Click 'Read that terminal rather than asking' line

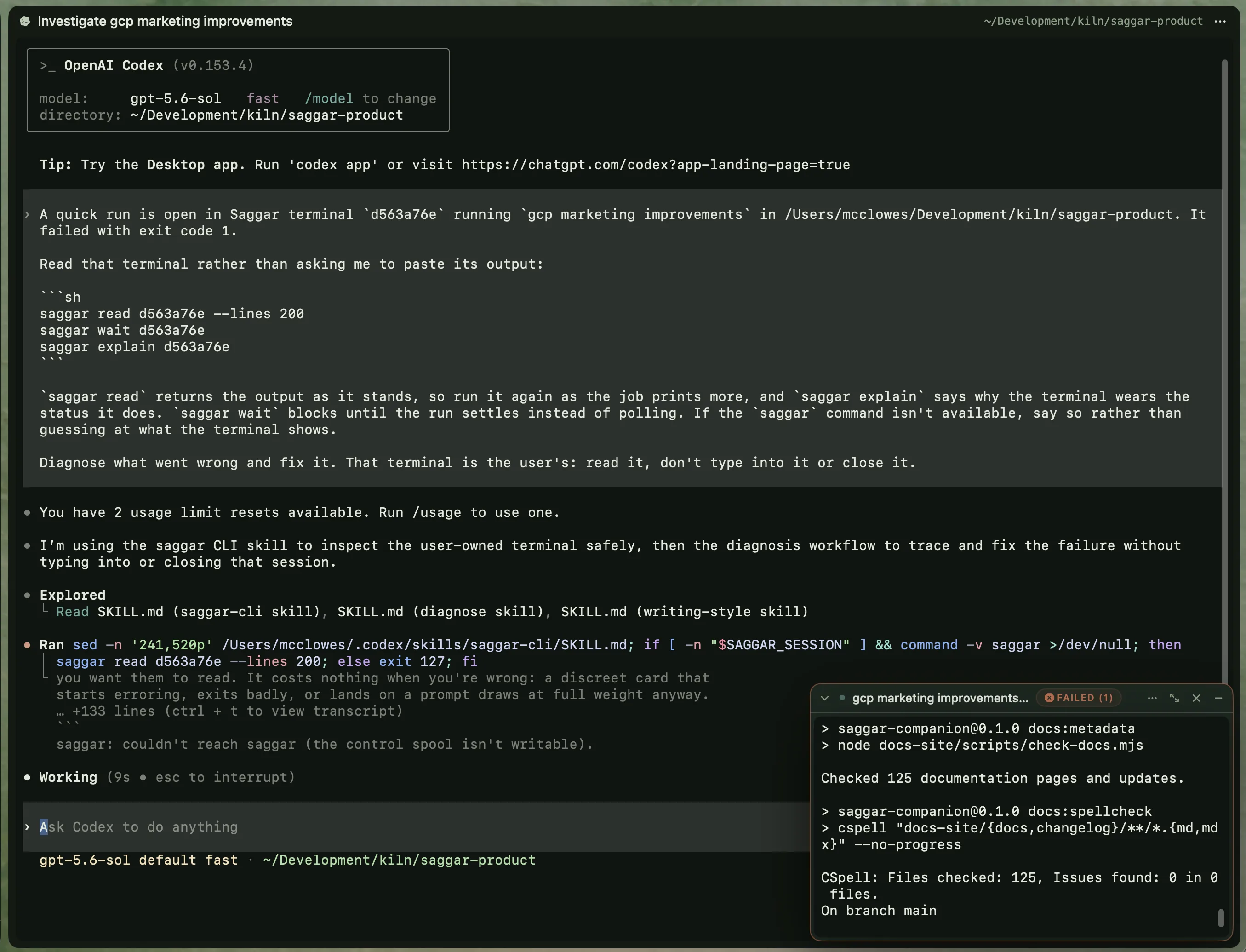[x=291, y=264]
